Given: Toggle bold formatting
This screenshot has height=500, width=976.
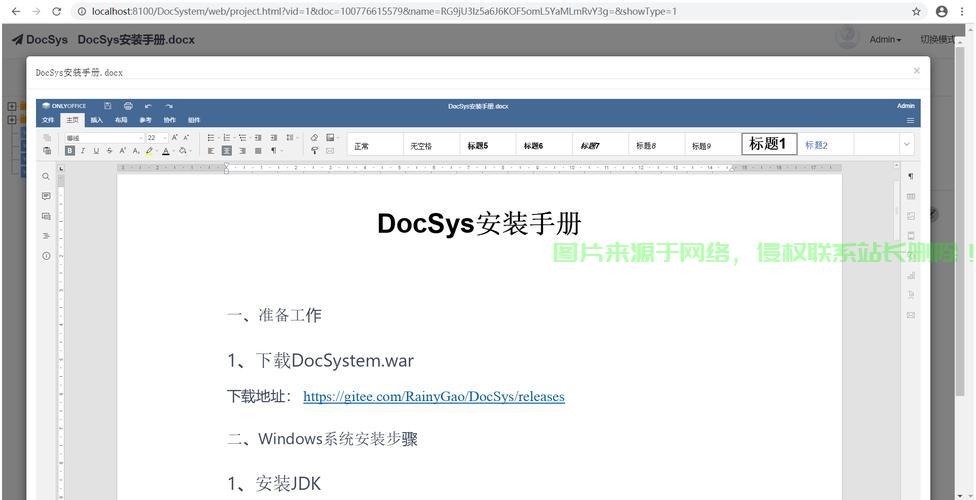Looking at the screenshot, I should click(70, 151).
